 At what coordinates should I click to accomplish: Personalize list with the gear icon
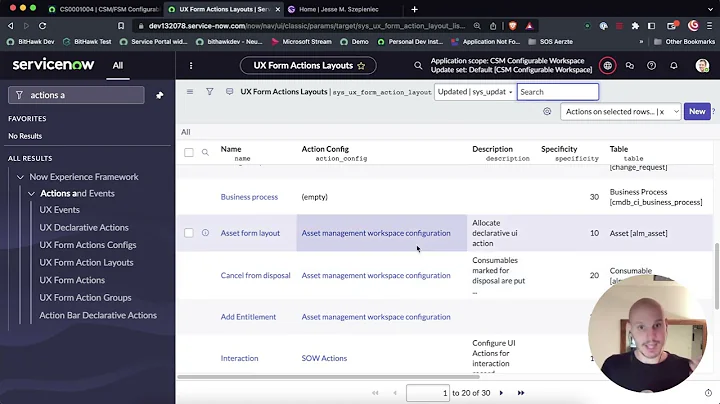pyautogui.click(x=547, y=112)
